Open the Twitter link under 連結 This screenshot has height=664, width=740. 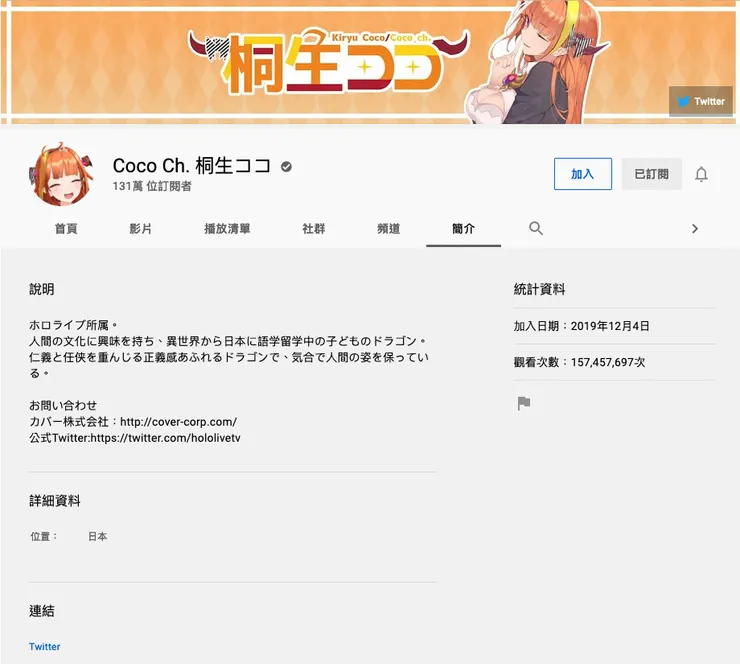point(44,647)
